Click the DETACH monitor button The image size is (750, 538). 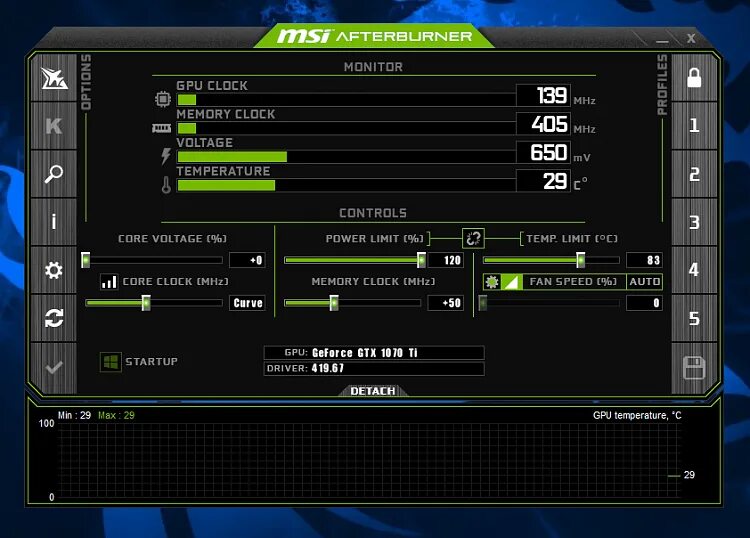point(373,391)
